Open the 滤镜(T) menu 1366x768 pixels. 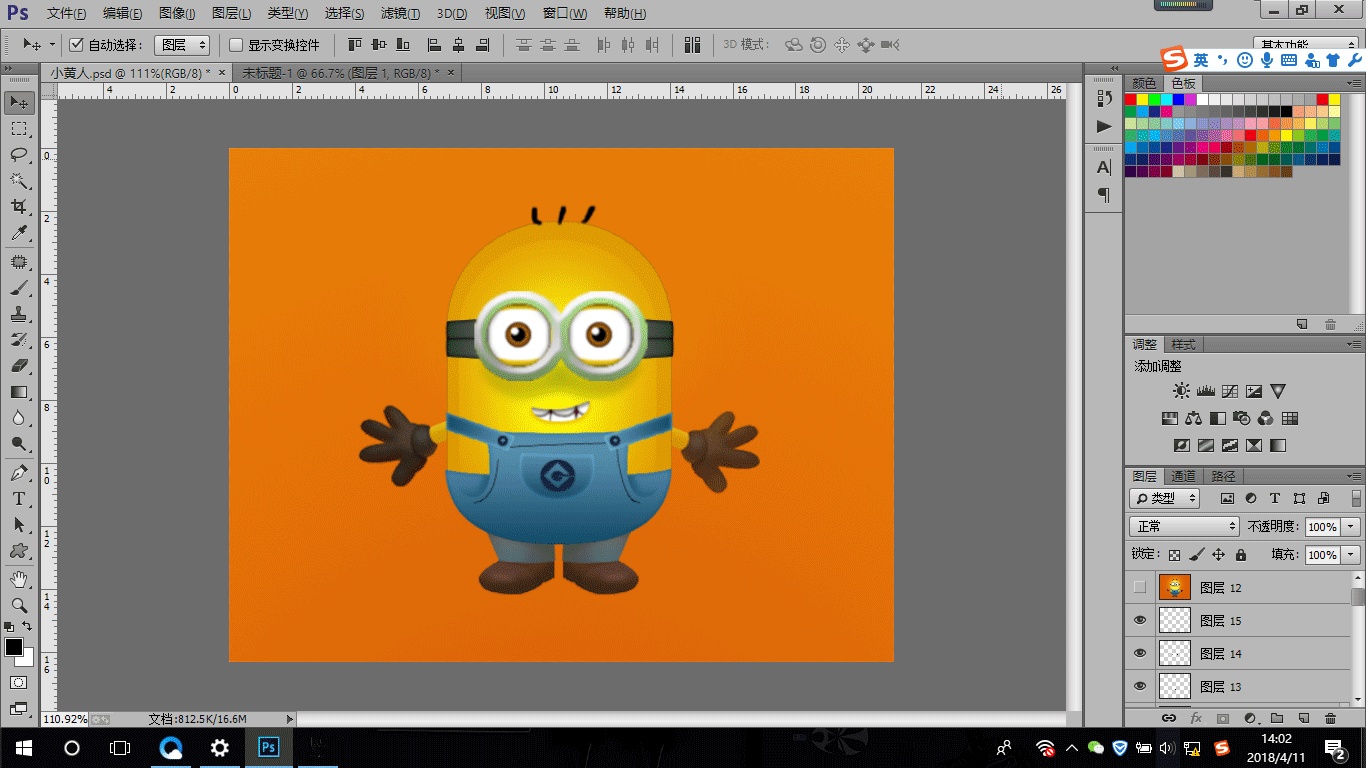[x=401, y=14]
